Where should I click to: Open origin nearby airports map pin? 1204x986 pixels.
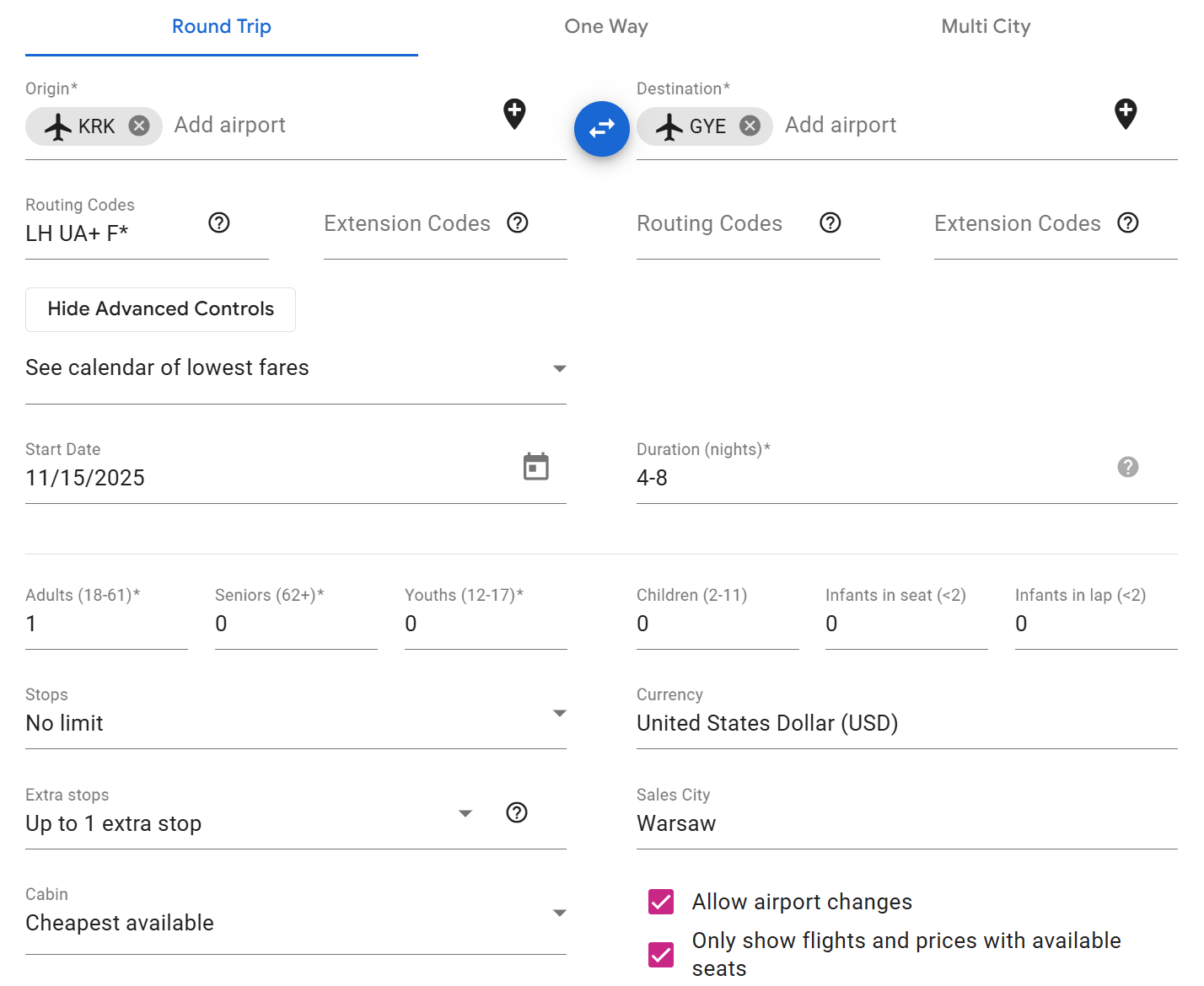pyautogui.click(x=514, y=114)
